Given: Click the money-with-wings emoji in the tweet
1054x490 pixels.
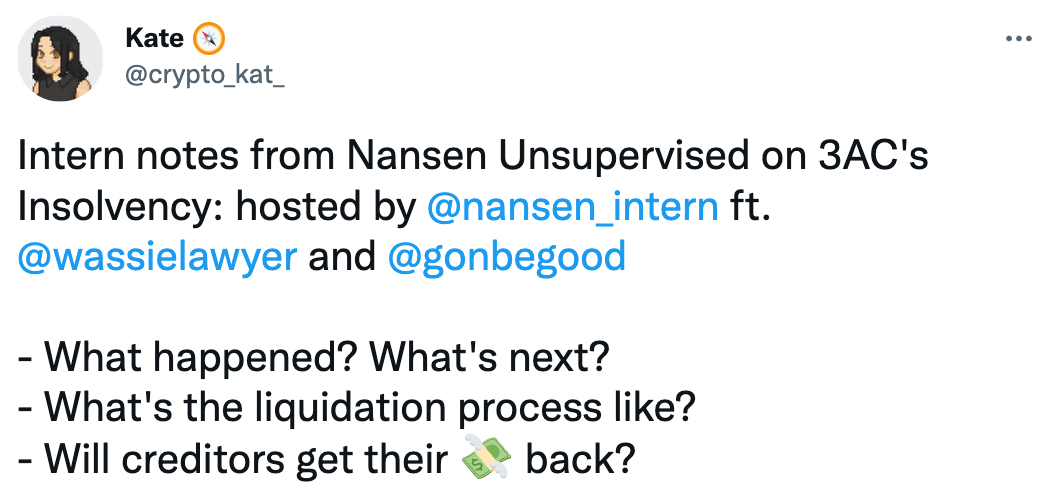Looking at the screenshot, I should [x=487, y=460].
